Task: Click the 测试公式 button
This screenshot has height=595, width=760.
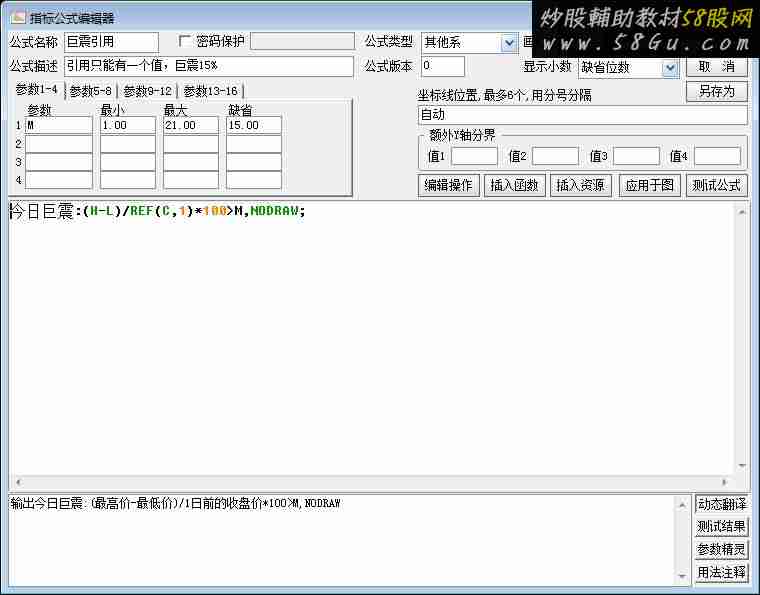Action: click(716, 185)
